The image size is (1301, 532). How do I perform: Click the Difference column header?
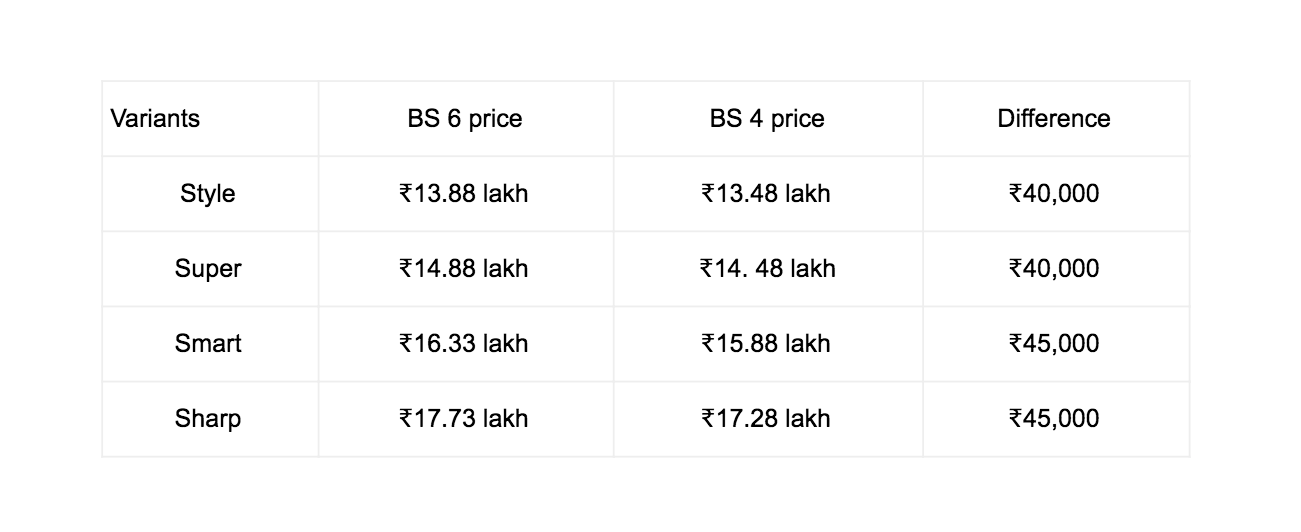[1054, 119]
